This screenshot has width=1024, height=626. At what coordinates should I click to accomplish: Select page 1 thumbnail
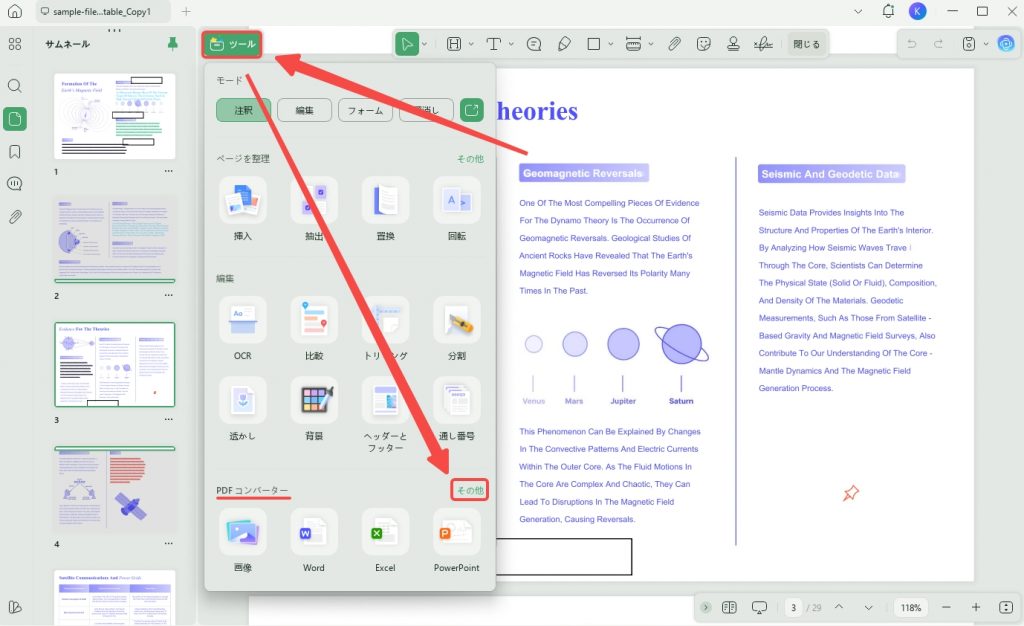[x=114, y=116]
